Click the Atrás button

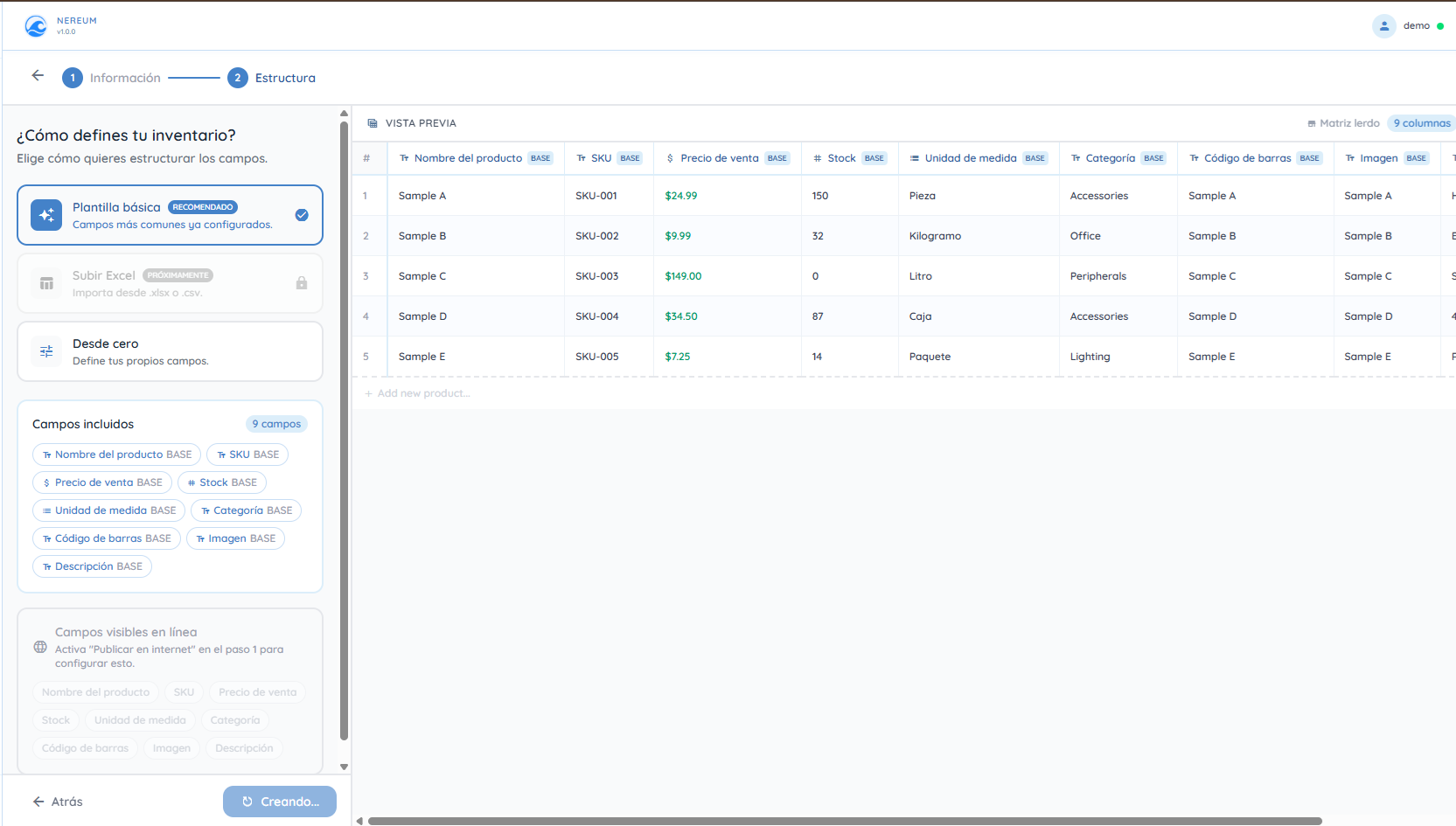click(58, 802)
